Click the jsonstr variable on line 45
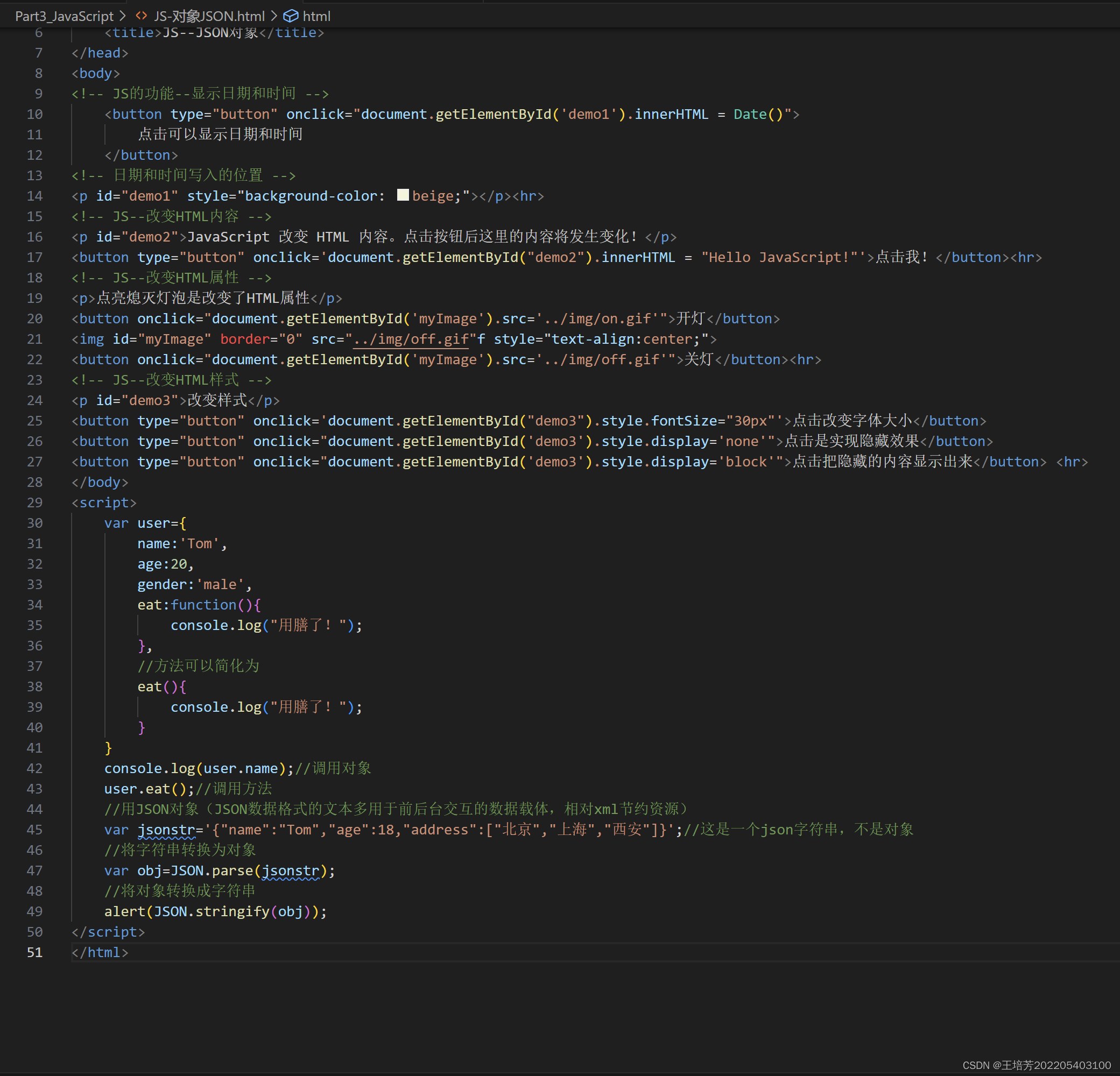The image size is (1120, 1076). pyautogui.click(x=166, y=830)
